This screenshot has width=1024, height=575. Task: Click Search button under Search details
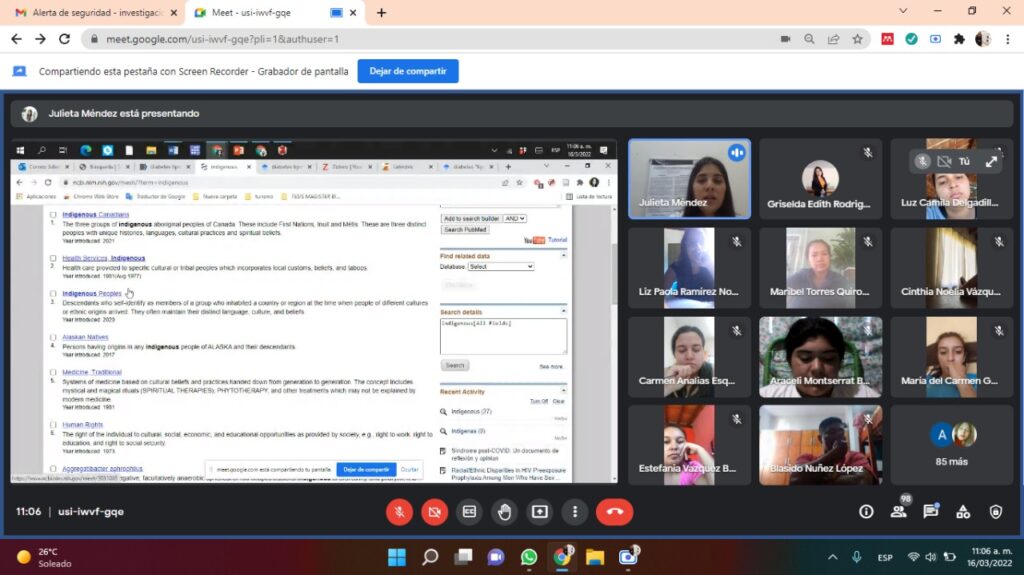455,365
